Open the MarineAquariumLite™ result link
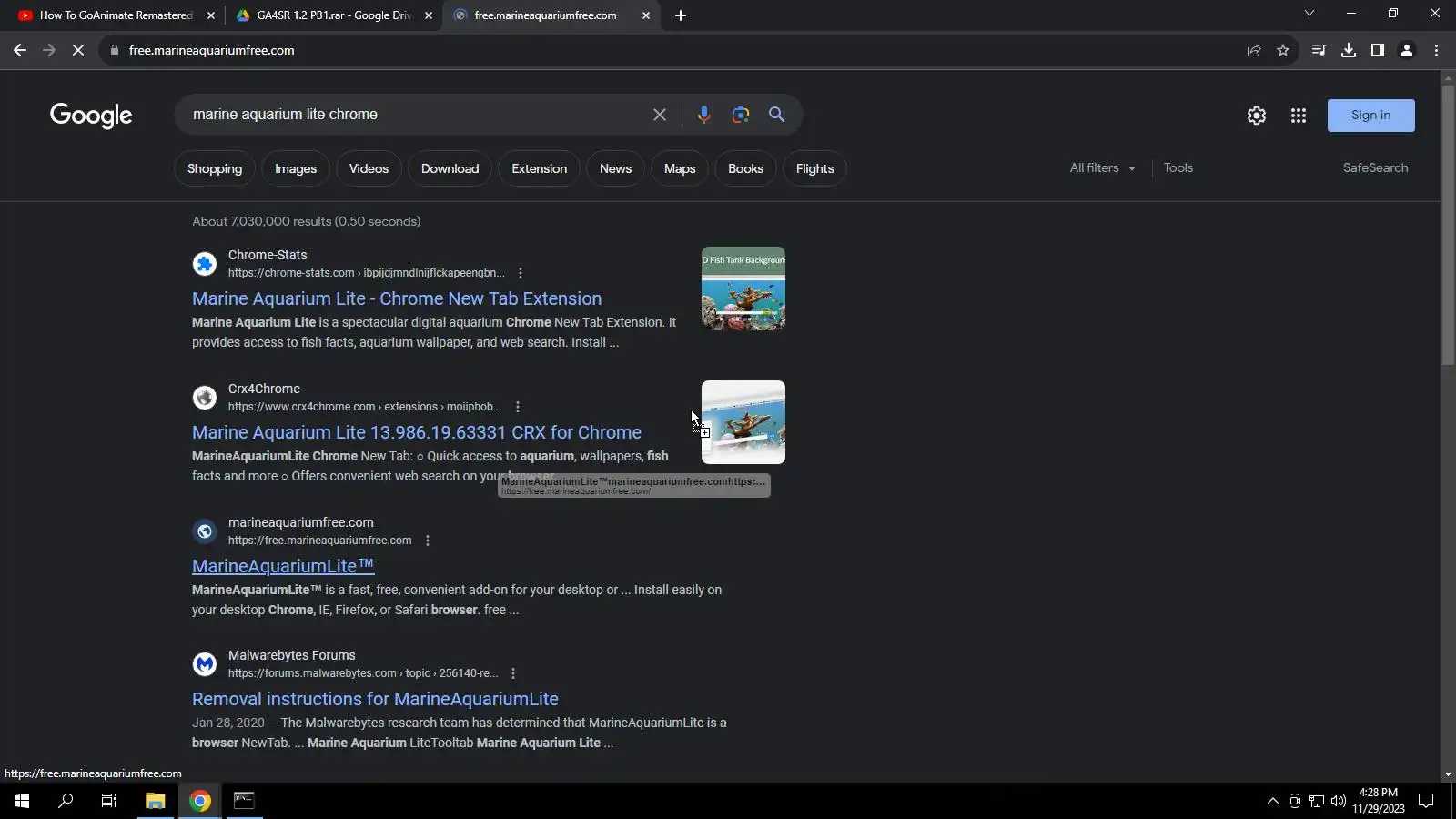 (283, 566)
